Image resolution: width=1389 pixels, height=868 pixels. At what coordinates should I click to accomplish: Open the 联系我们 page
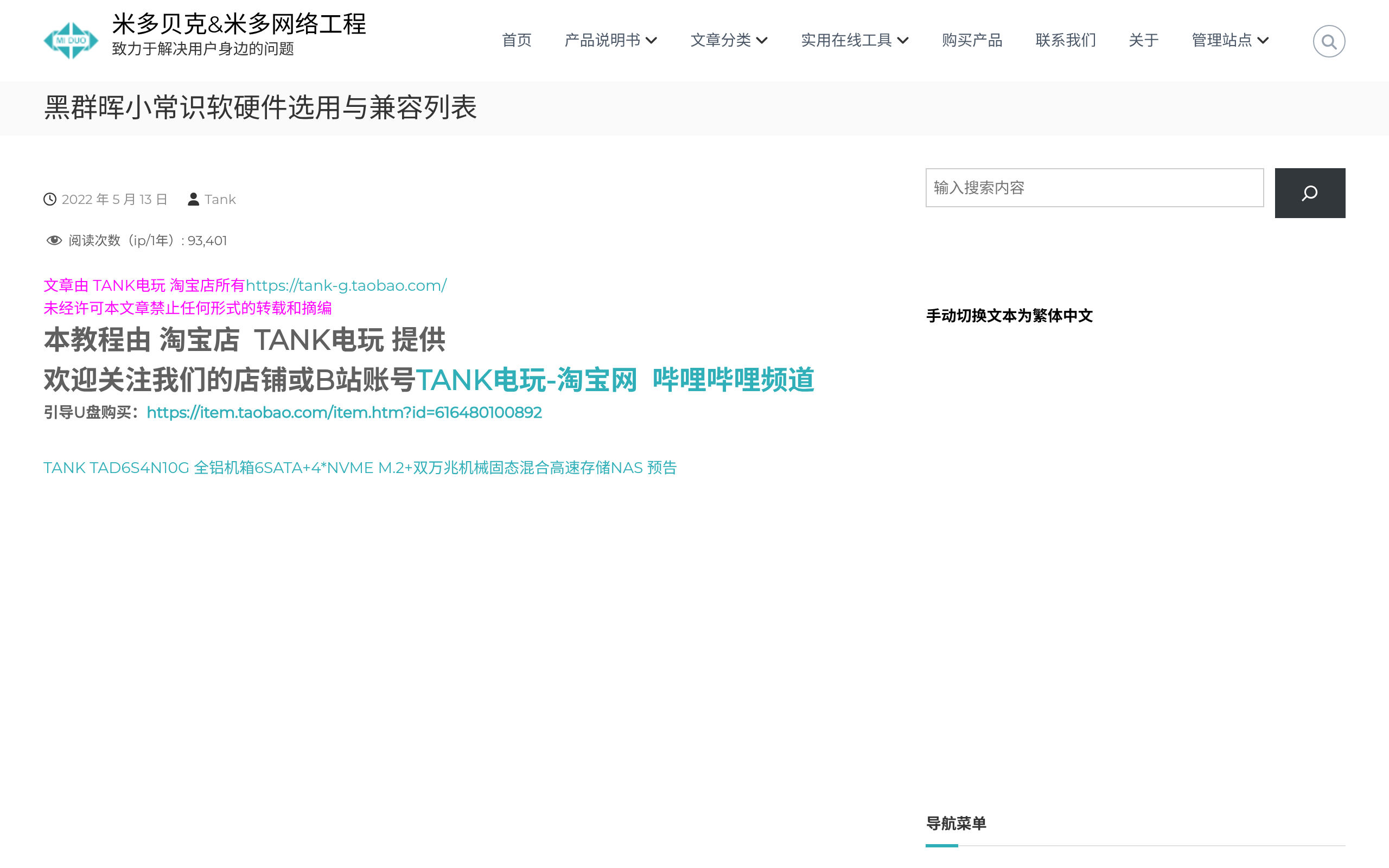1065,40
